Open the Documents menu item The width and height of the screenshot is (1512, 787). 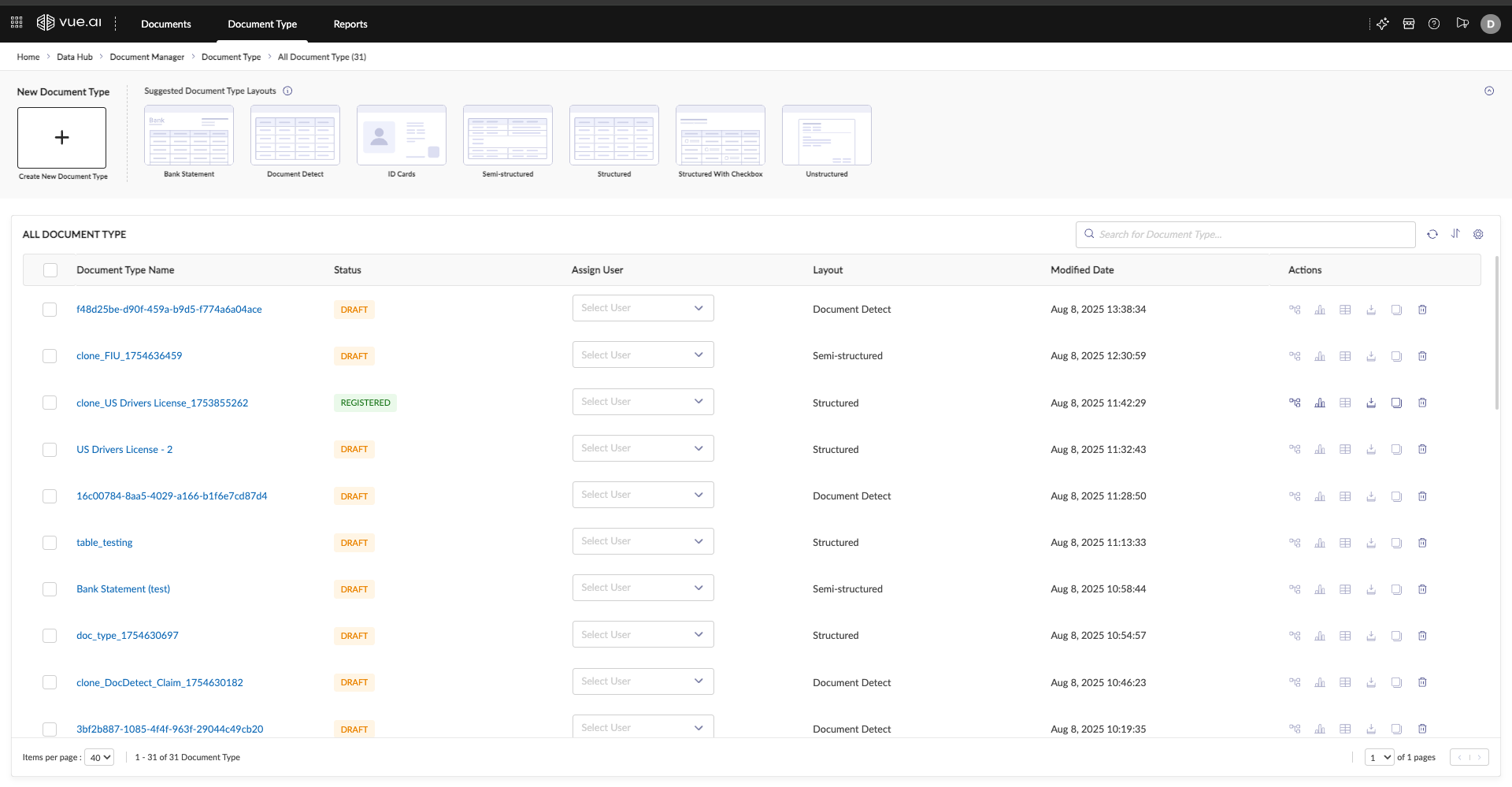(165, 24)
